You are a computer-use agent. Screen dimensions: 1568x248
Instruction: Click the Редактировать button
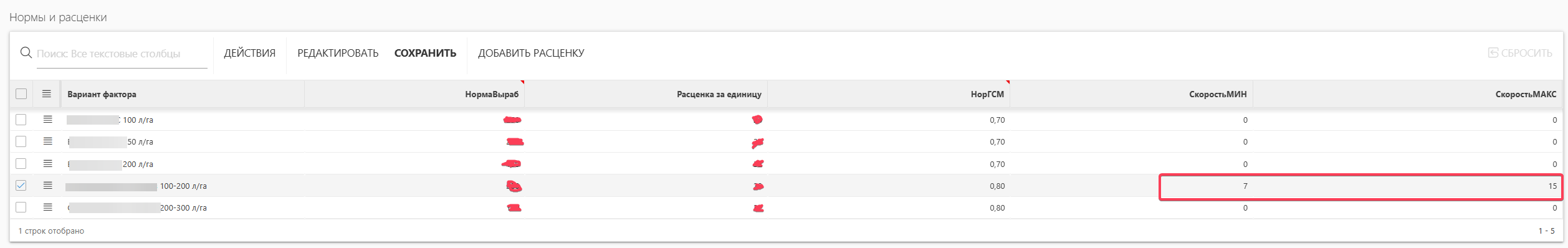[338, 53]
